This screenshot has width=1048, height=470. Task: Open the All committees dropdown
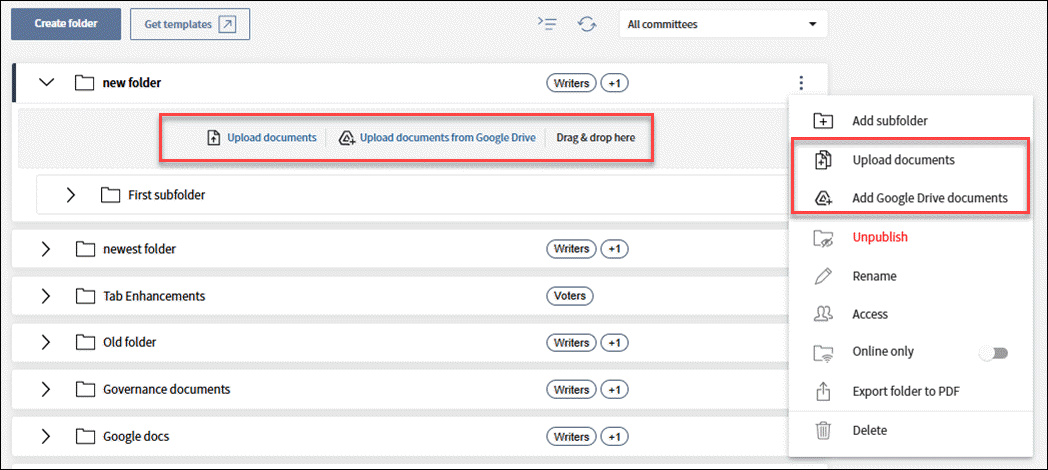tap(722, 24)
